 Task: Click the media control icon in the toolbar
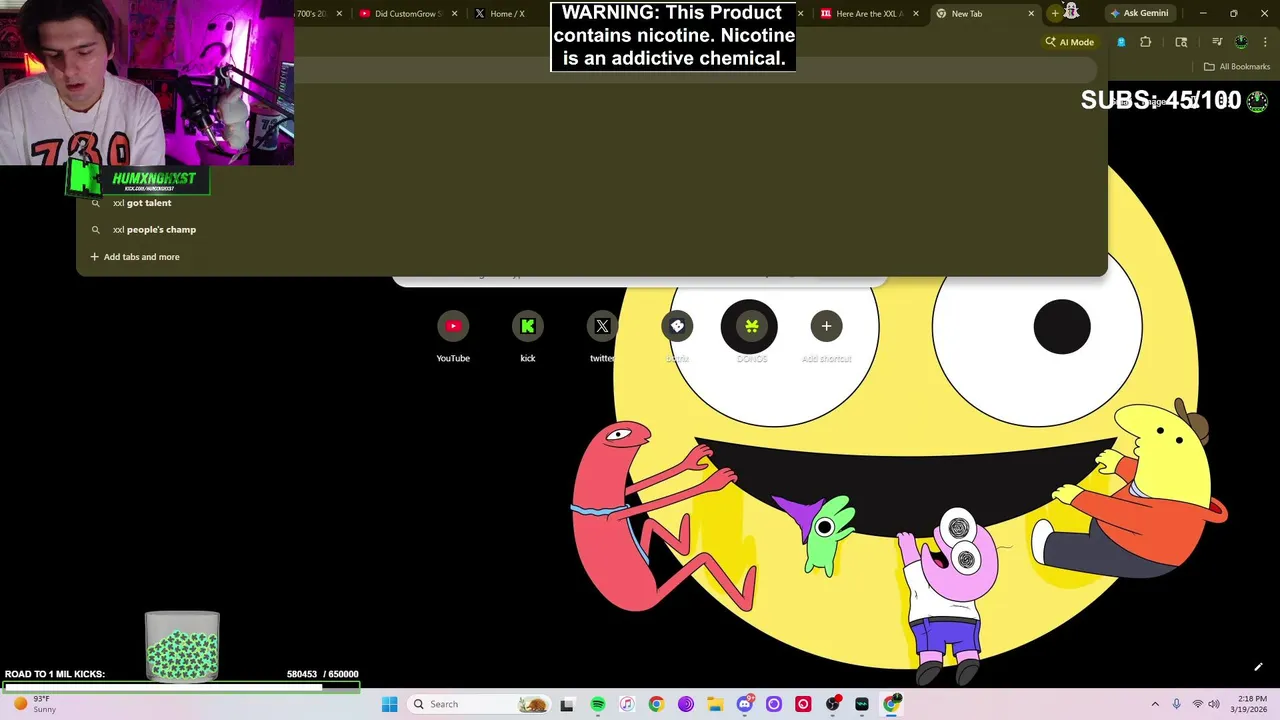(x=1217, y=42)
